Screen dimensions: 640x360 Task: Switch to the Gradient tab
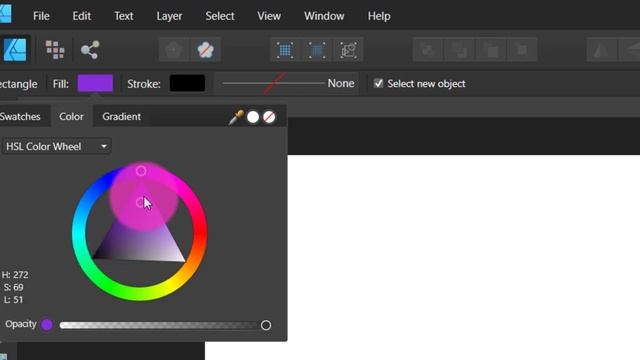pos(121,116)
